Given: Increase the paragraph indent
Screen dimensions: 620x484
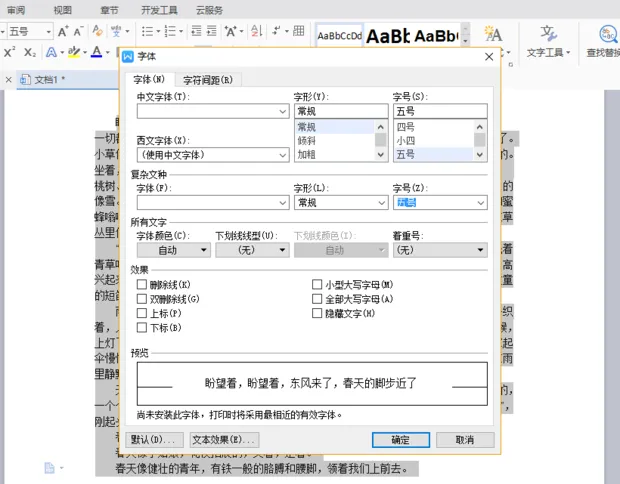Looking at the screenshot, I should coord(212,31).
